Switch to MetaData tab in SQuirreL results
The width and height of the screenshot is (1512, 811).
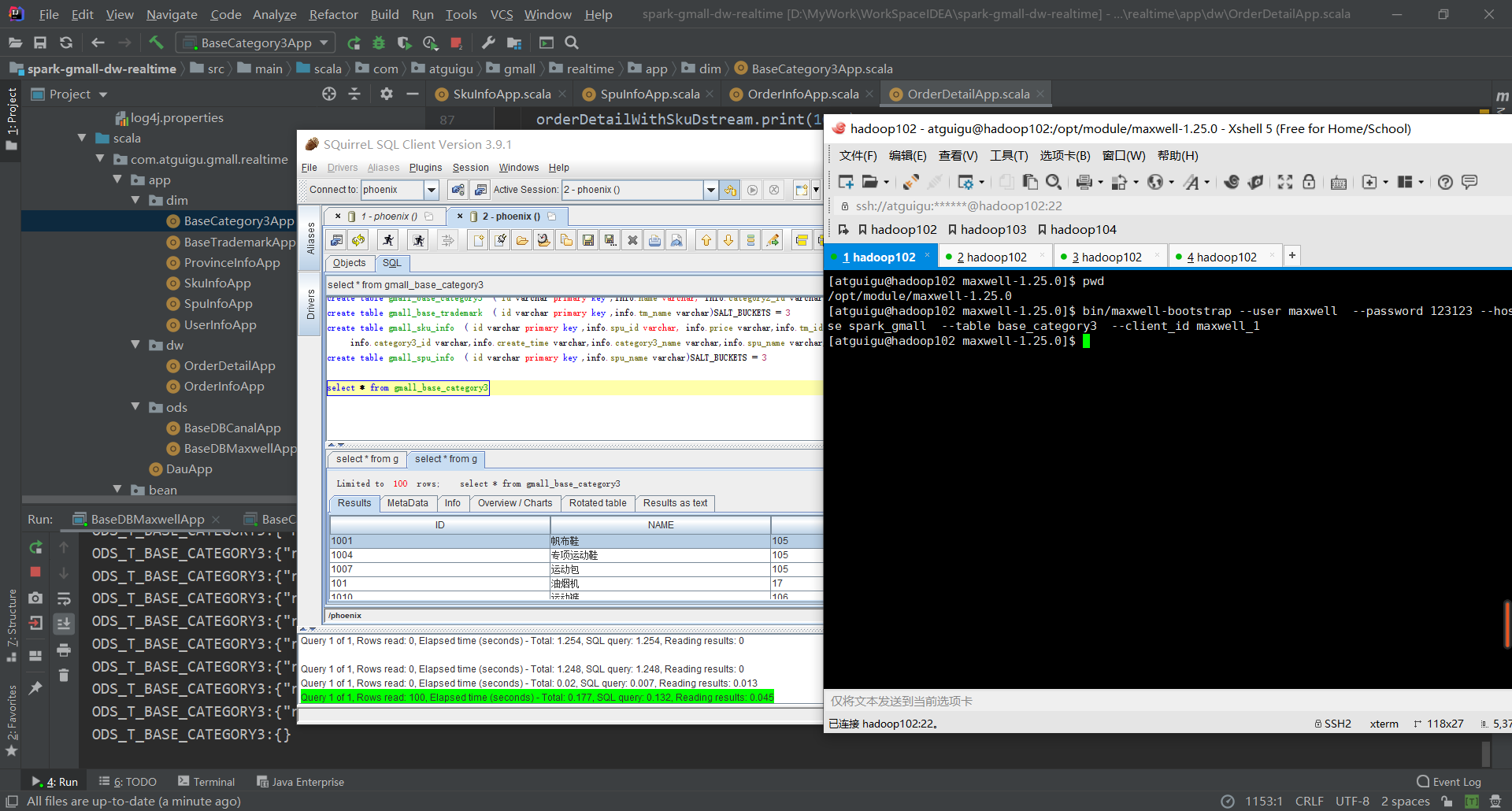pyautogui.click(x=407, y=503)
